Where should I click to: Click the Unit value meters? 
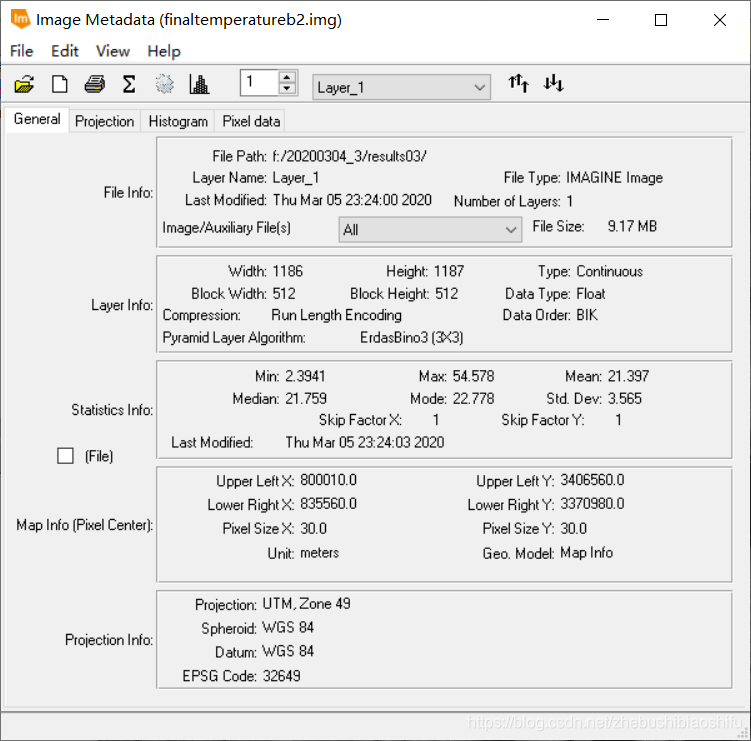pyautogui.click(x=319, y=553)
